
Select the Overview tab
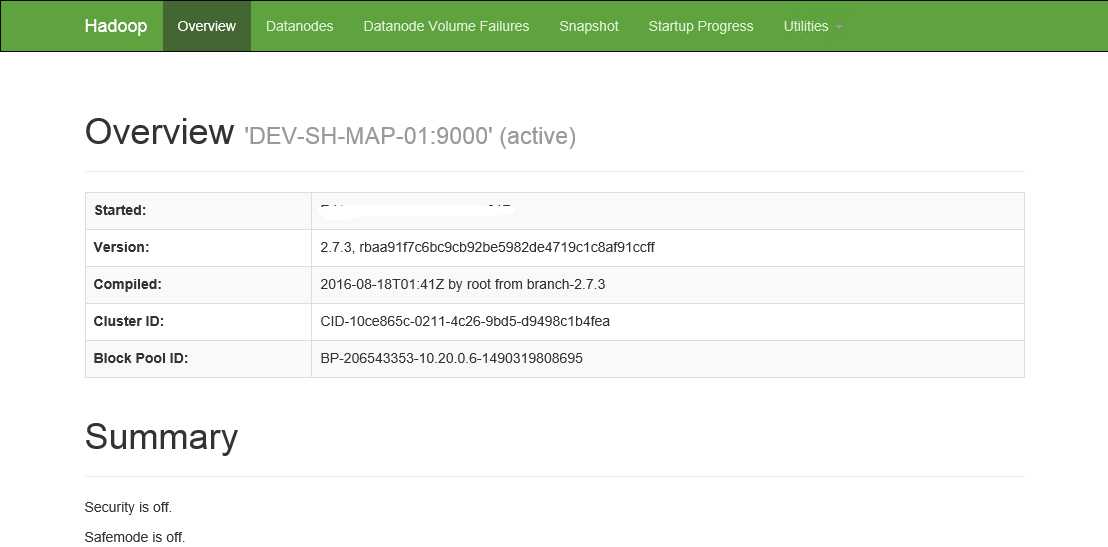tap(206, 26)
